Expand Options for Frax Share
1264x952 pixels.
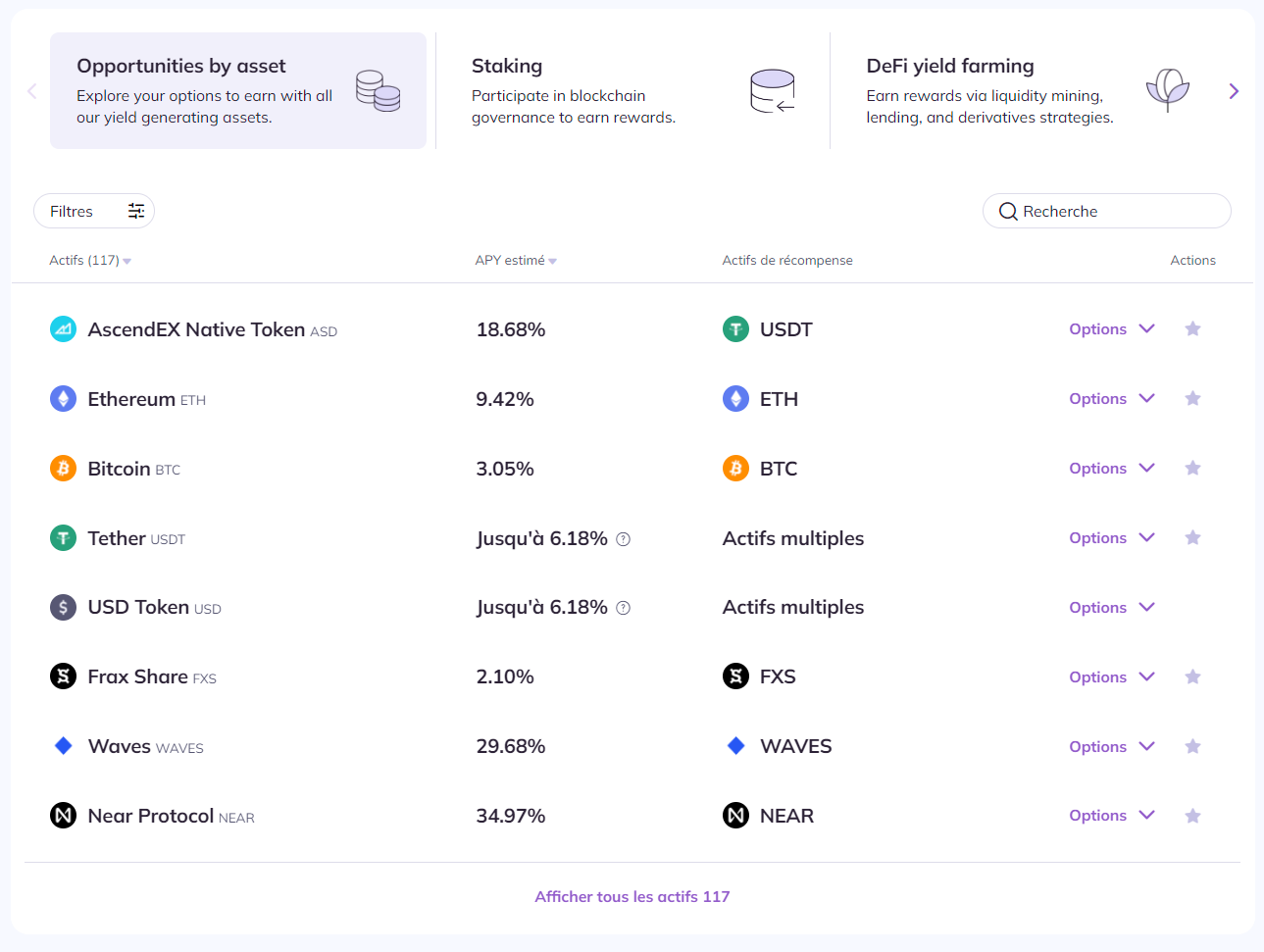pyautogui.click(x=1112, y=677)
